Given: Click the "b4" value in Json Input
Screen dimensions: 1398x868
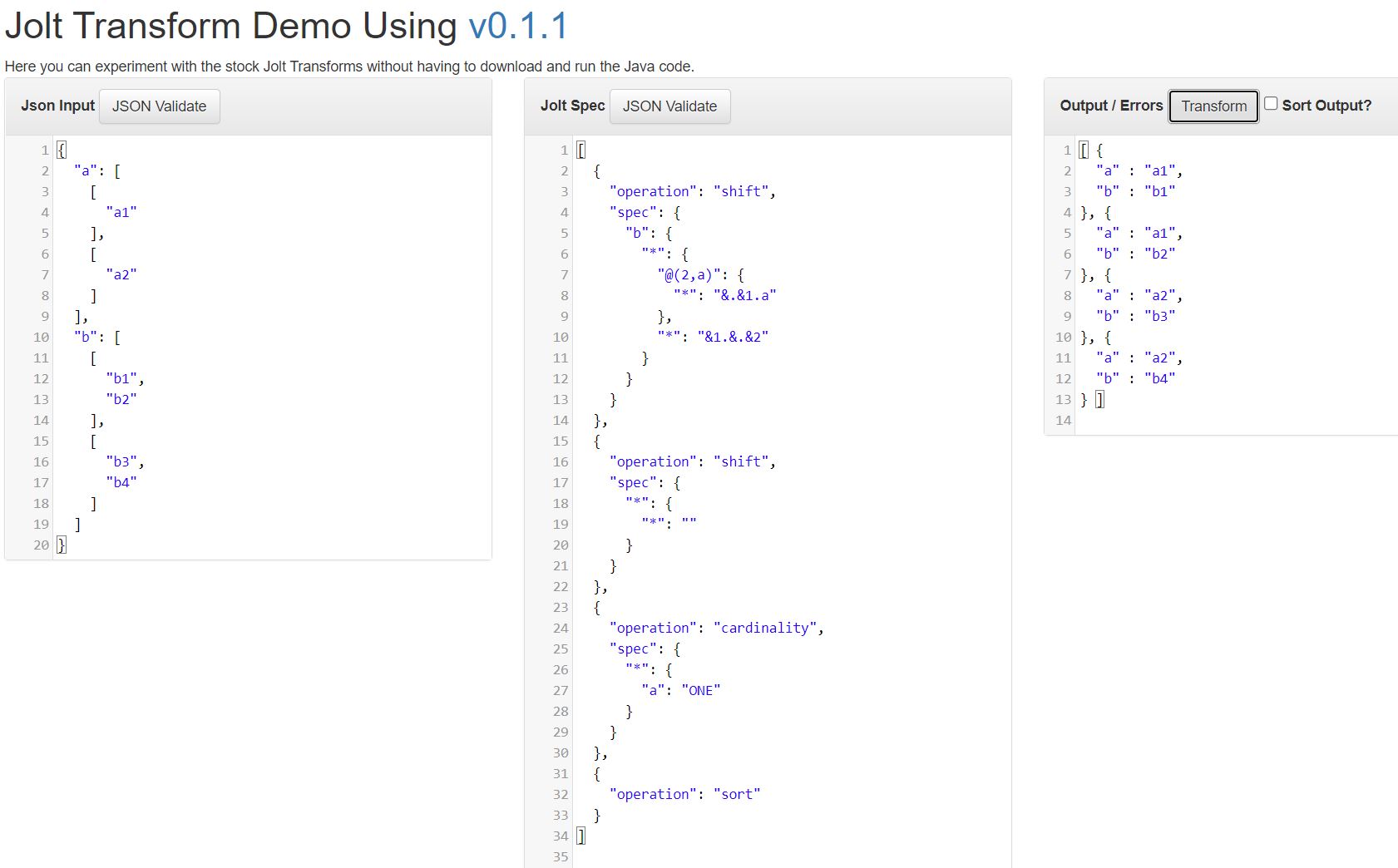Looking at the screenshot, I should 121,482.
